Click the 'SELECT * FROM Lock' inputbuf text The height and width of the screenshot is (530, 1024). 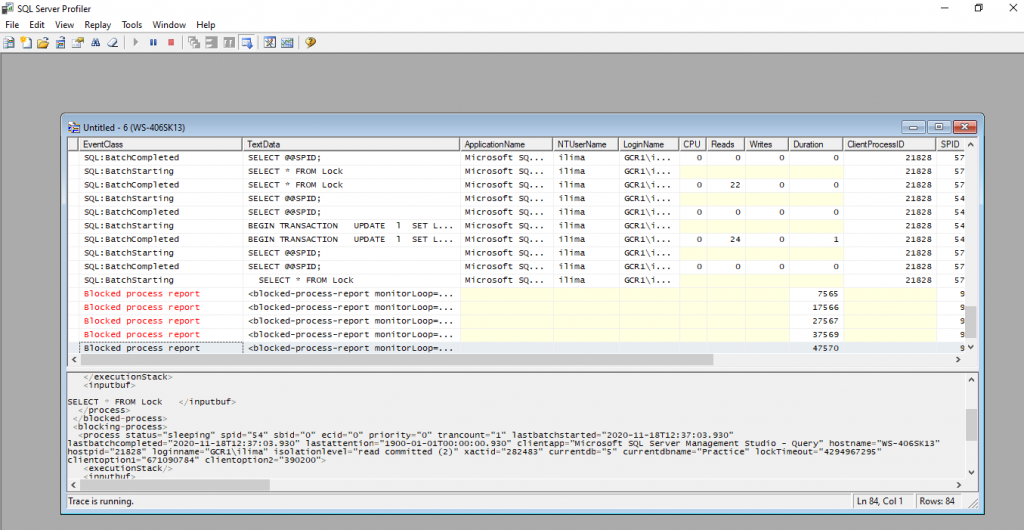(115, 401)
